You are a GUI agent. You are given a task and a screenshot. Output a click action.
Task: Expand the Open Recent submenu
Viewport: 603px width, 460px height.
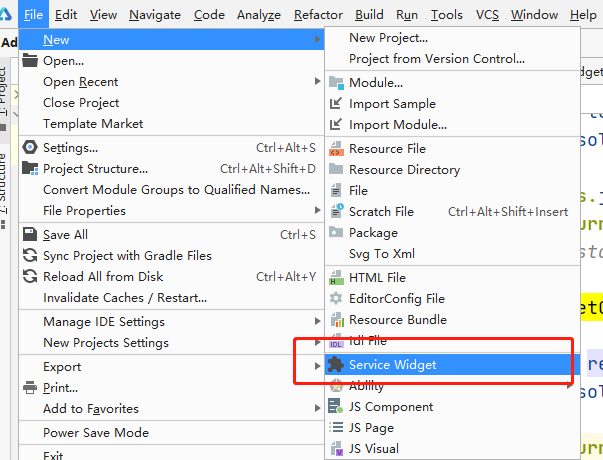(x=81, y=82)
